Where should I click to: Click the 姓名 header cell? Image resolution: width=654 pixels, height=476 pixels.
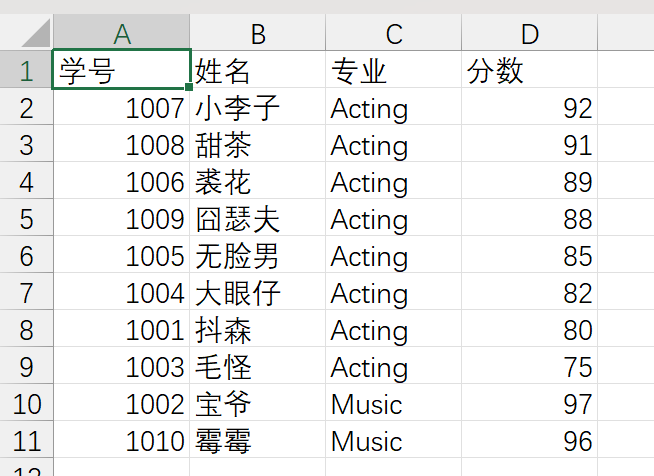[x=258, y=71]
